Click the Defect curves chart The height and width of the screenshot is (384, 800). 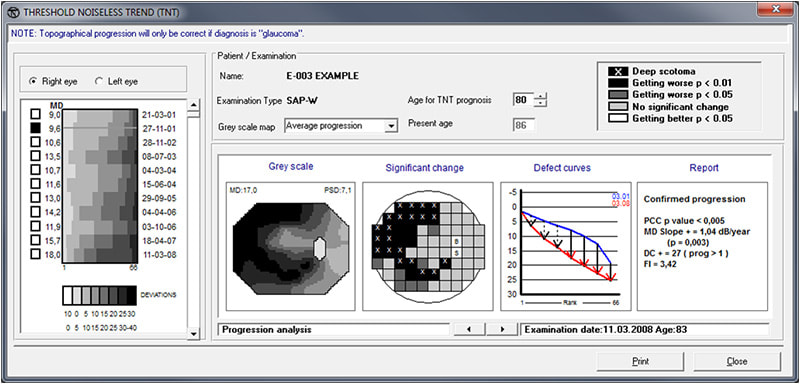566,246
